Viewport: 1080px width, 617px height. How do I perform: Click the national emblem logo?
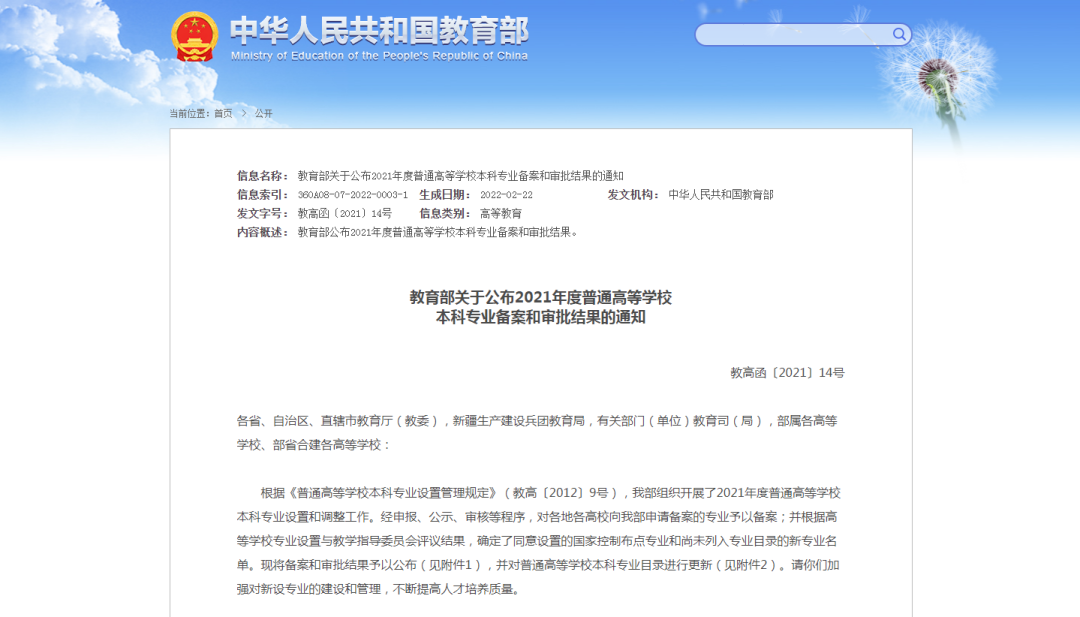coord(194,36)
